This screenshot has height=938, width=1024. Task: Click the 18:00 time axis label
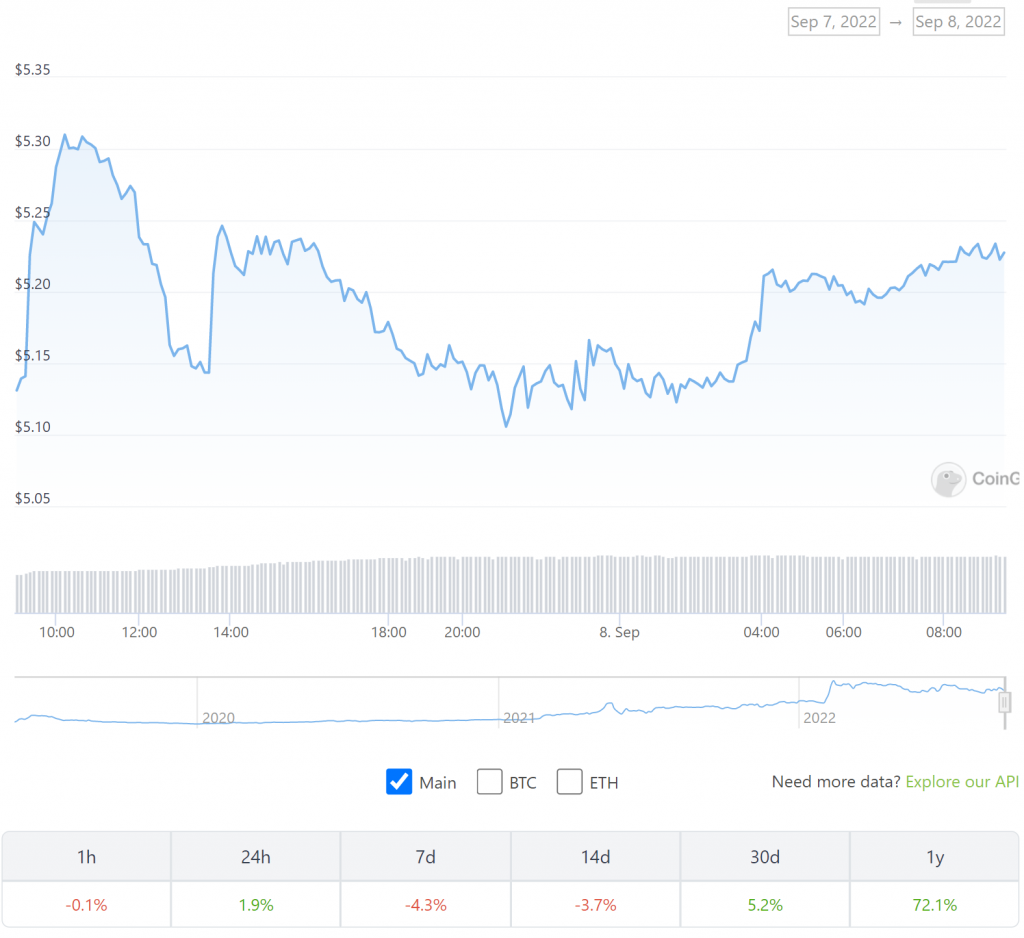(389, 632)
